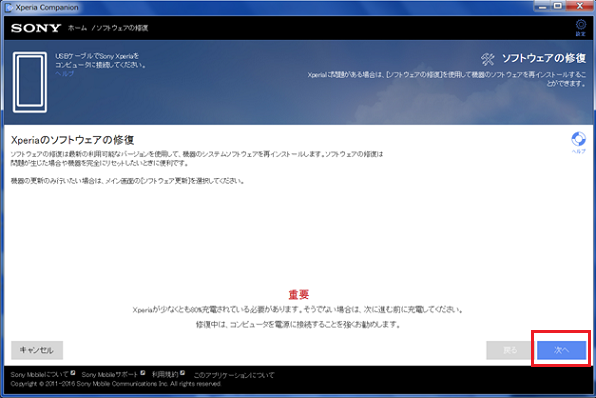Screen dimensions: 596x398
Task: Close the Xperia Companion window
Action: tap(580, 6)
